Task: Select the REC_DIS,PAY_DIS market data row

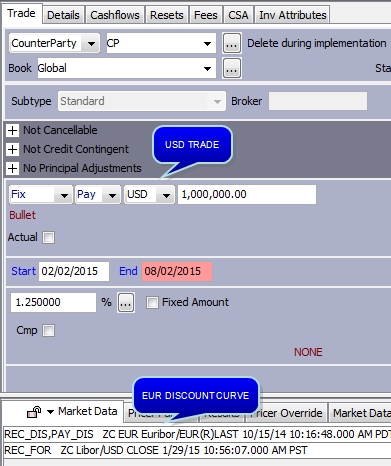Action: pyautogui.click(x=197, y=434)
